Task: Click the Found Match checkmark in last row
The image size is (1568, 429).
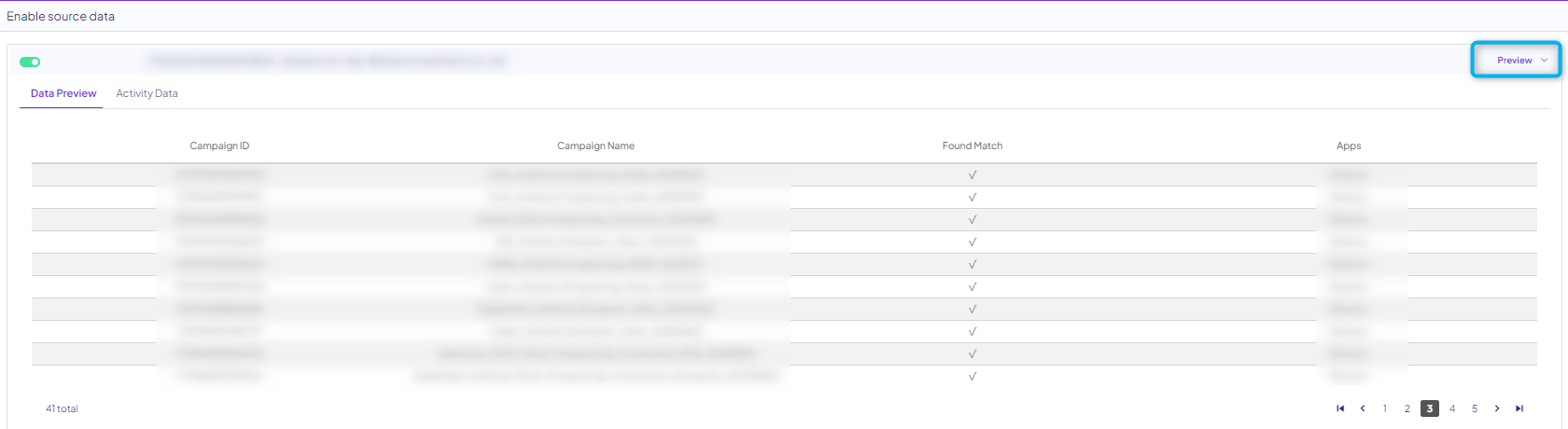Action: [973, 377]
